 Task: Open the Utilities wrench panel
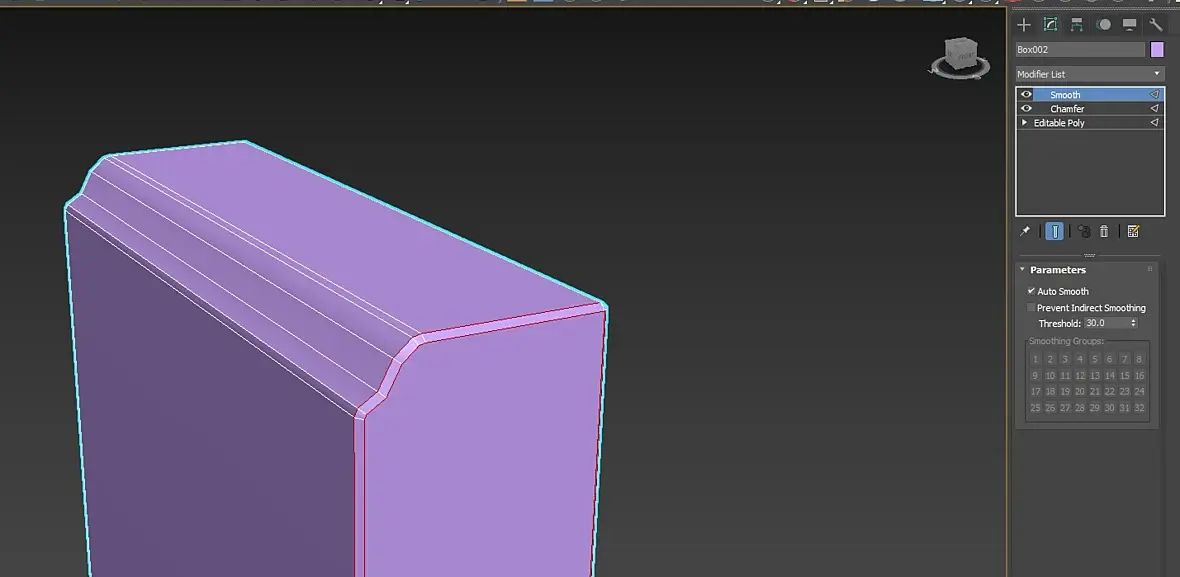tap(1156, 25)
